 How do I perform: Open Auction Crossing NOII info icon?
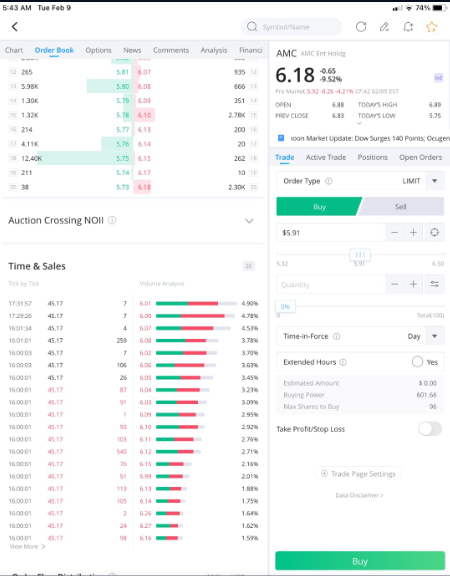click(112, 220)
